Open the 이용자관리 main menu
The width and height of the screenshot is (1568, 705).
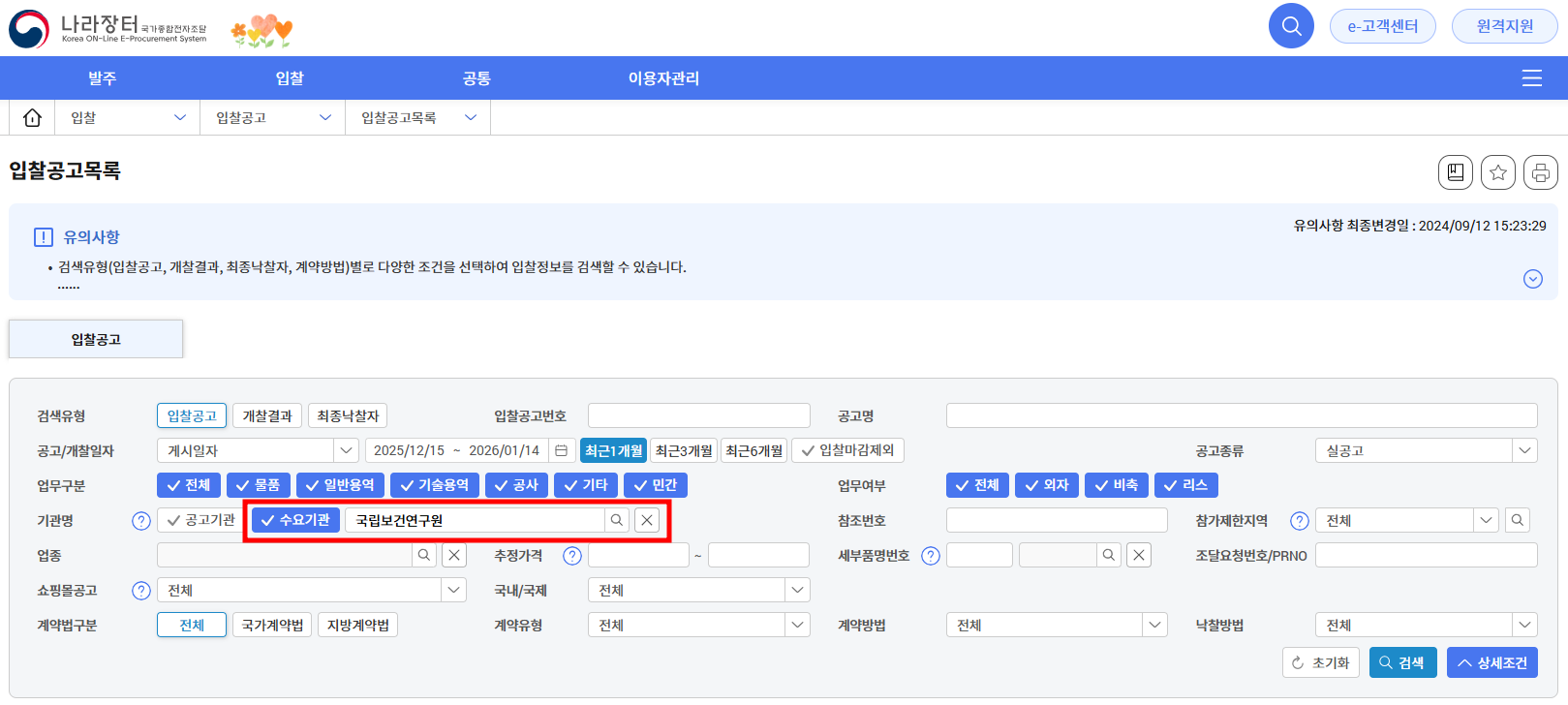[663, 78]
